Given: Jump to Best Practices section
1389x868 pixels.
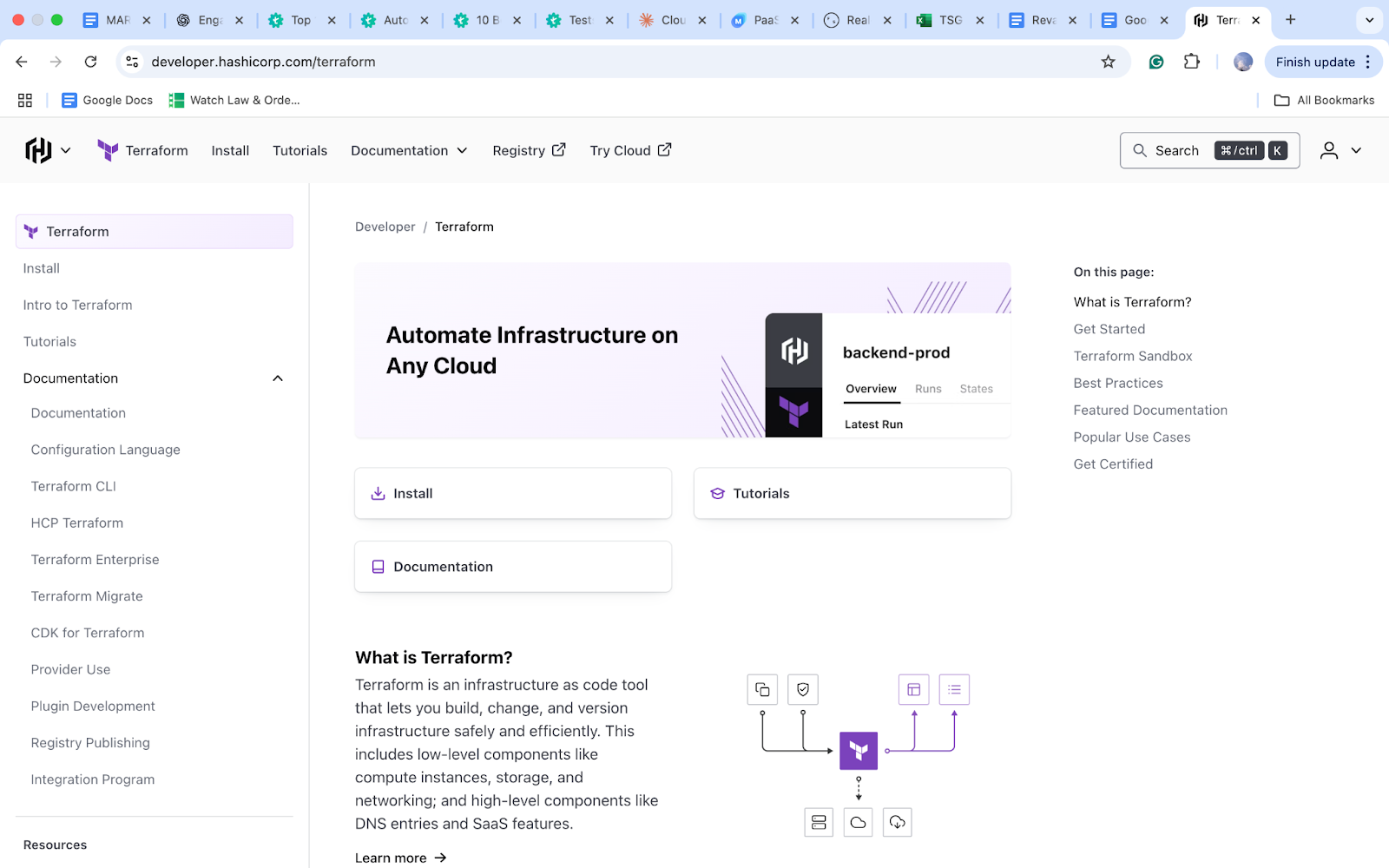Looking at the screenshot, I should pyautogui.click(x=1118, y=383).
